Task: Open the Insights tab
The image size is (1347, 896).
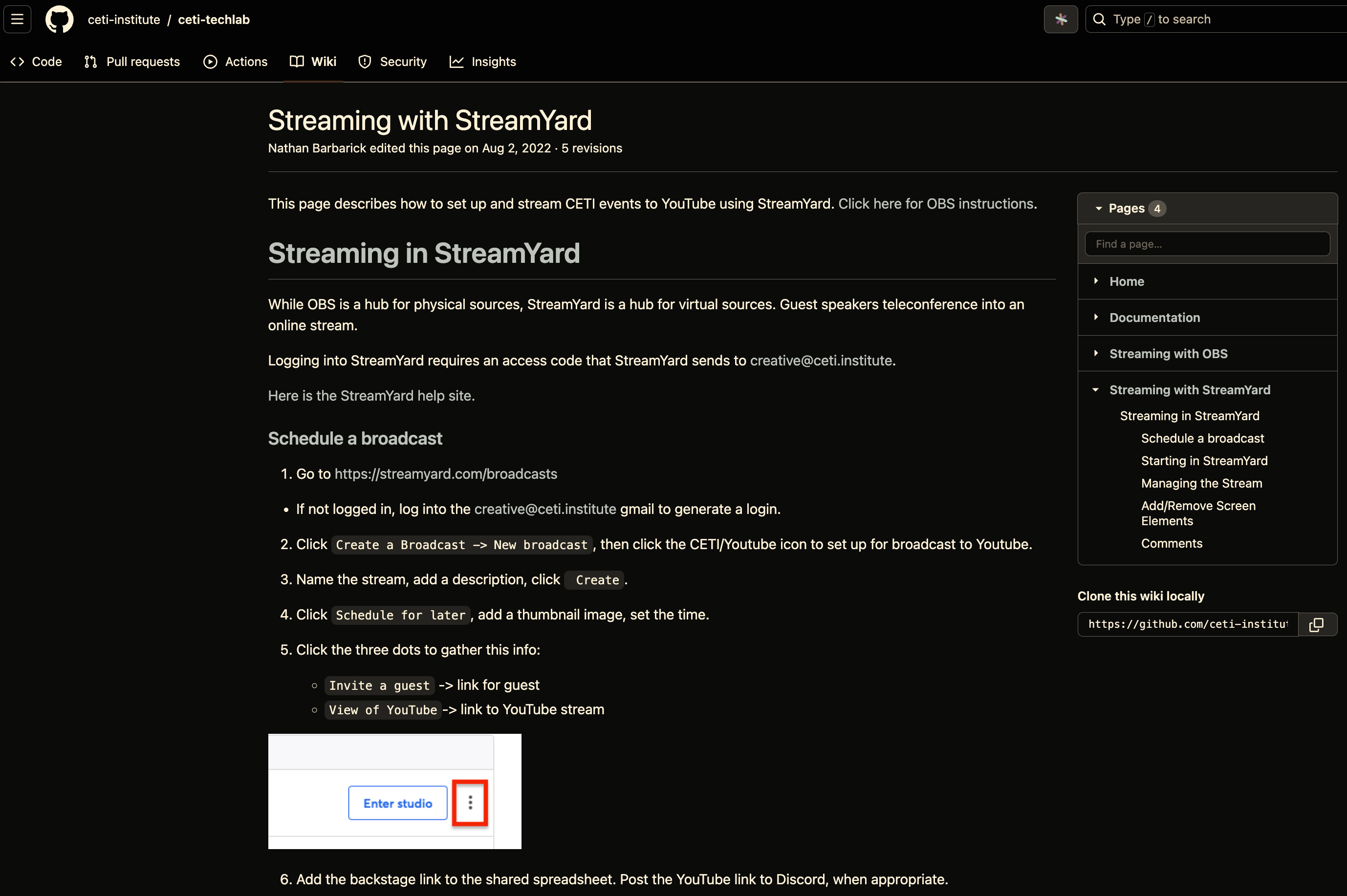Action: click(483, 62)
